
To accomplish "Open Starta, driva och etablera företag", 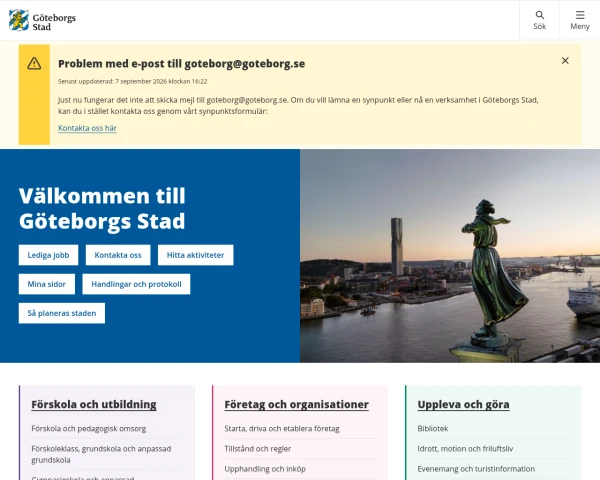I will pos(282,429).
